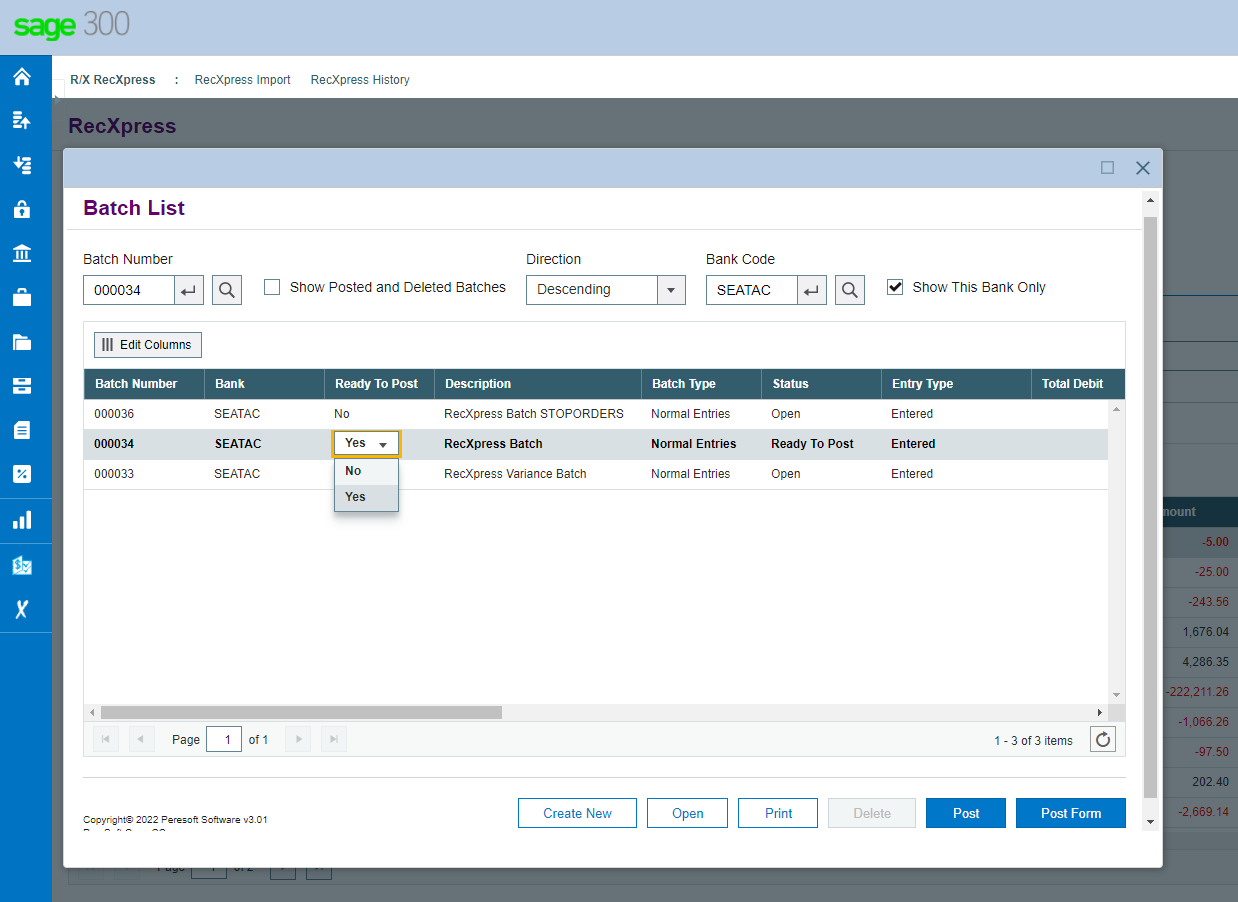This screenshot has height=902, width=1238.
Task: Maximize the Batch List dialog
Action: click(x=1107, y=168)
